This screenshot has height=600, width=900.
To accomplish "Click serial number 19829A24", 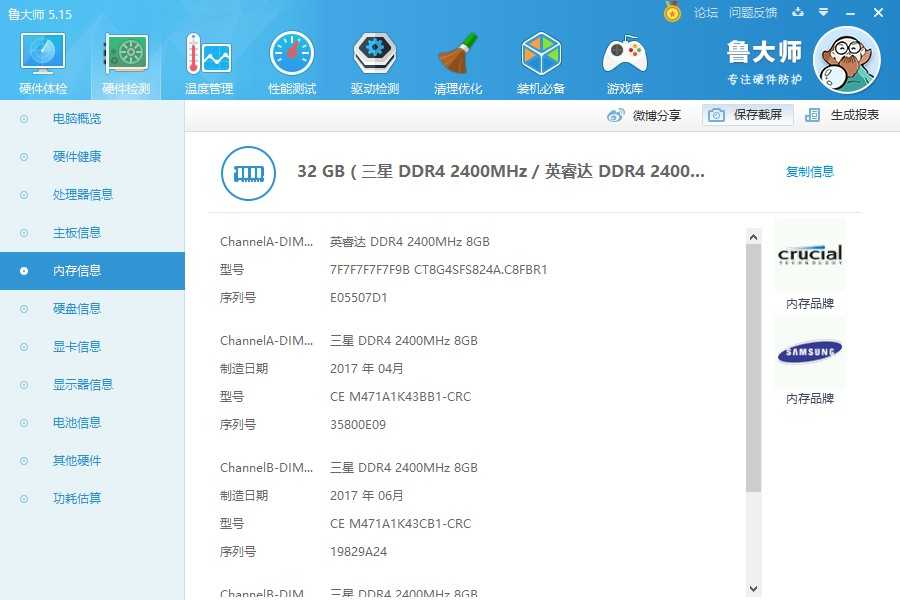I will point(358,552).
